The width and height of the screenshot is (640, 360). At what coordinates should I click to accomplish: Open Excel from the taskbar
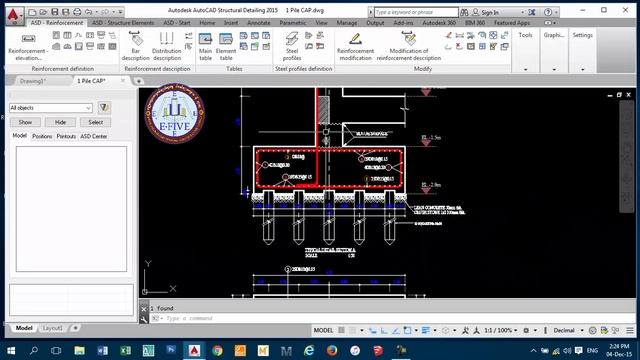pyautogui.click(x=125, y=350)
